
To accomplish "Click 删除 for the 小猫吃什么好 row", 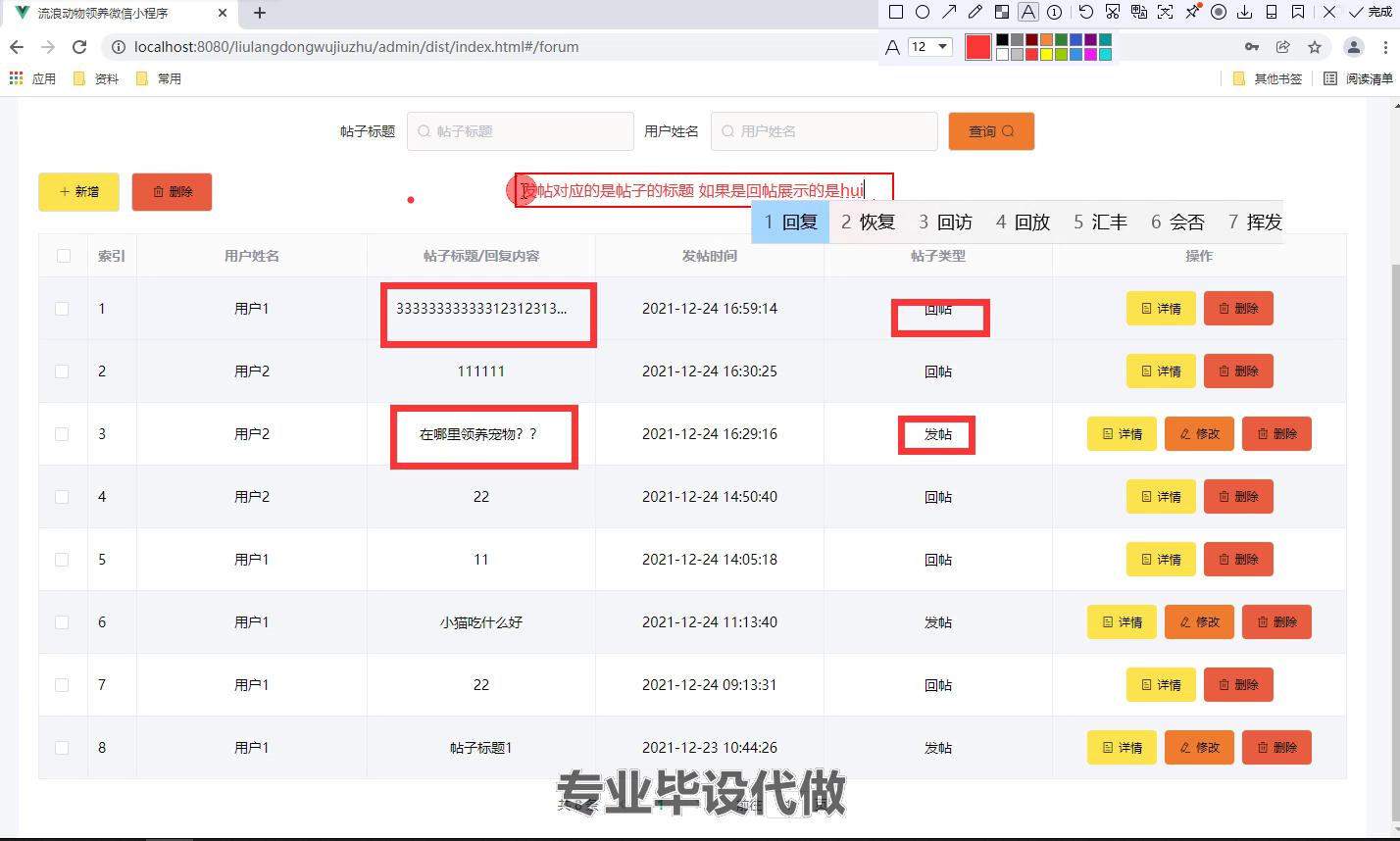I will [x=1276, y=622].
